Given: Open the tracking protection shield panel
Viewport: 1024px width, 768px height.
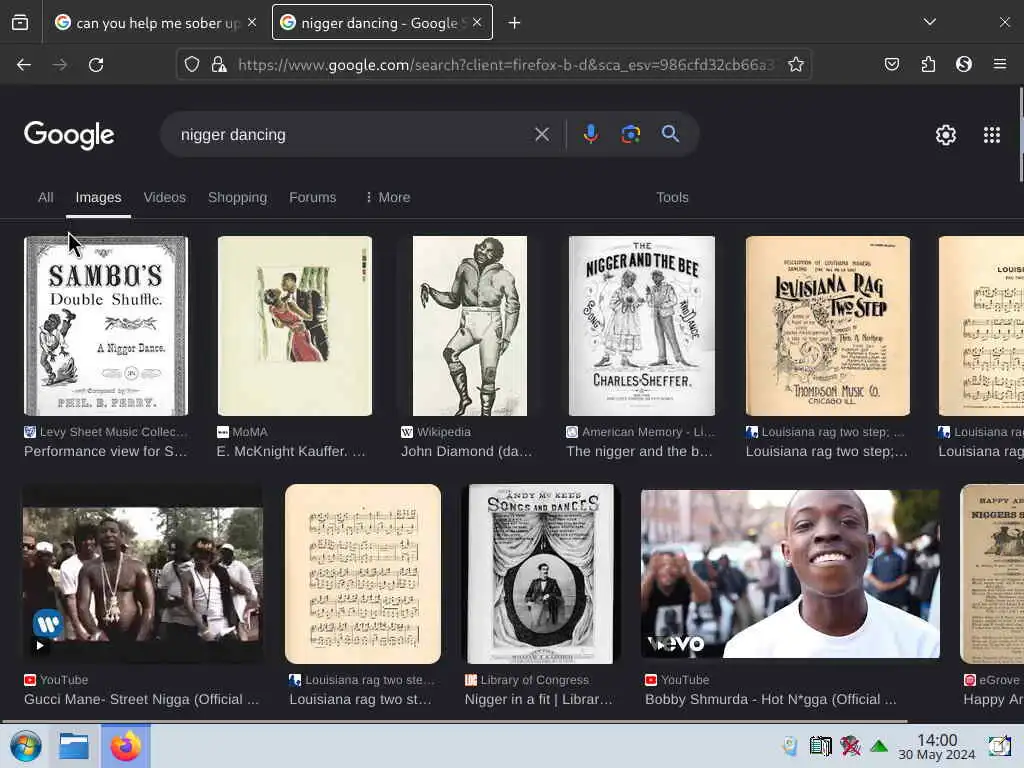Looking at the screenshot, I should pos(191,65).
